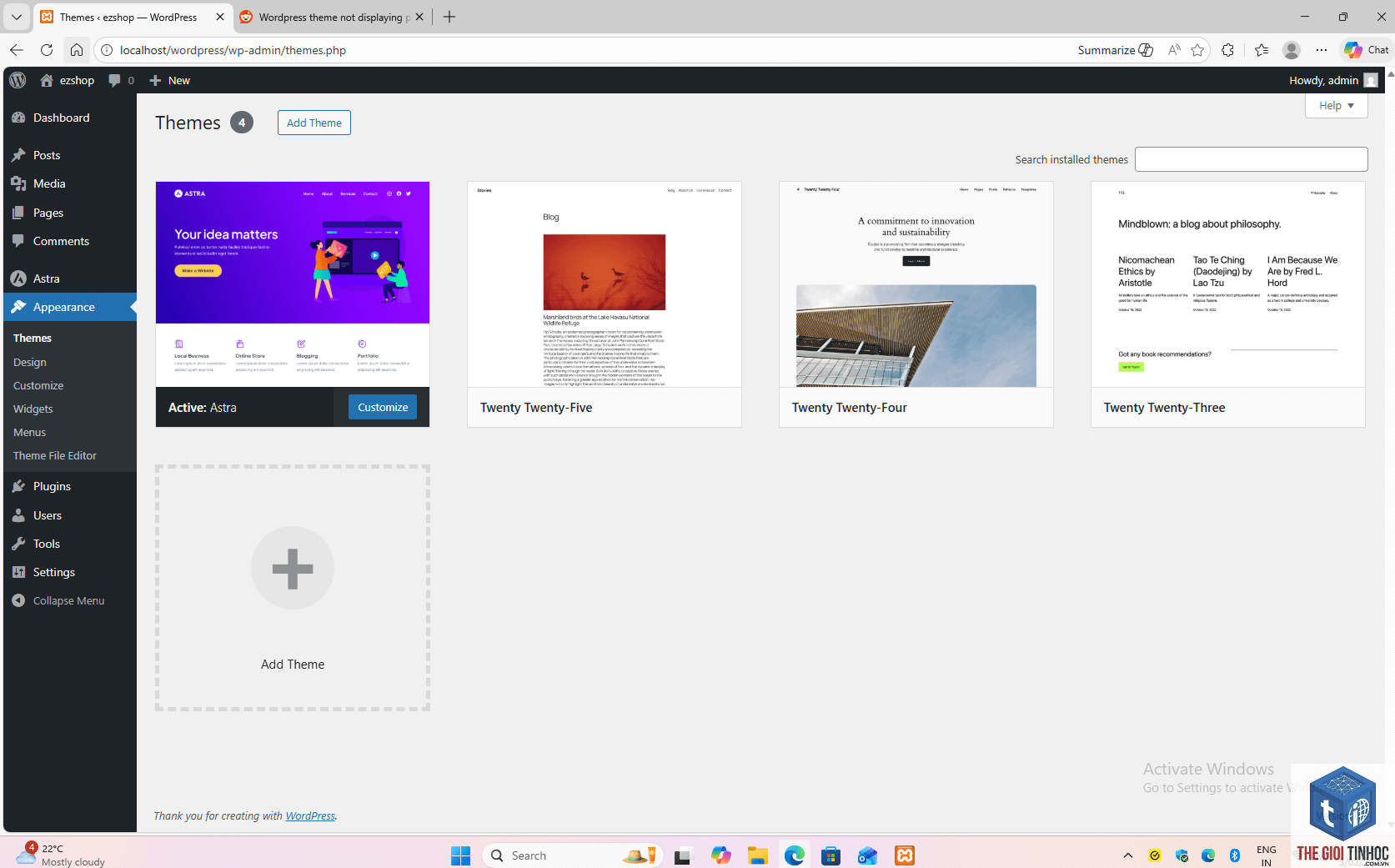This screenshot has width=1395, height=868.
Task: Click the WordPress logo in admin bar
Action: pos(18,80)
